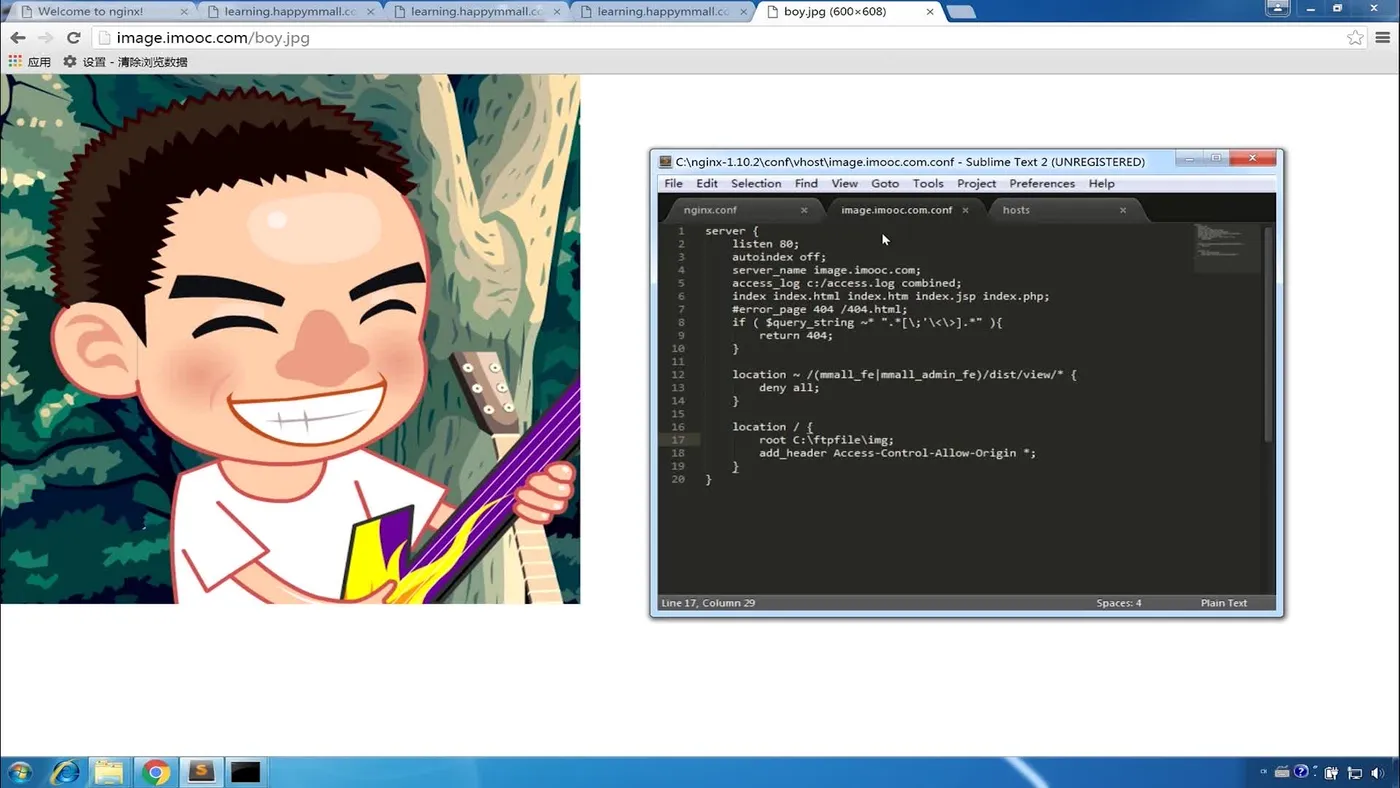Close the Welcome to nginx! tab
This screenshot has width=1400, height=788.
pos(184,12)
